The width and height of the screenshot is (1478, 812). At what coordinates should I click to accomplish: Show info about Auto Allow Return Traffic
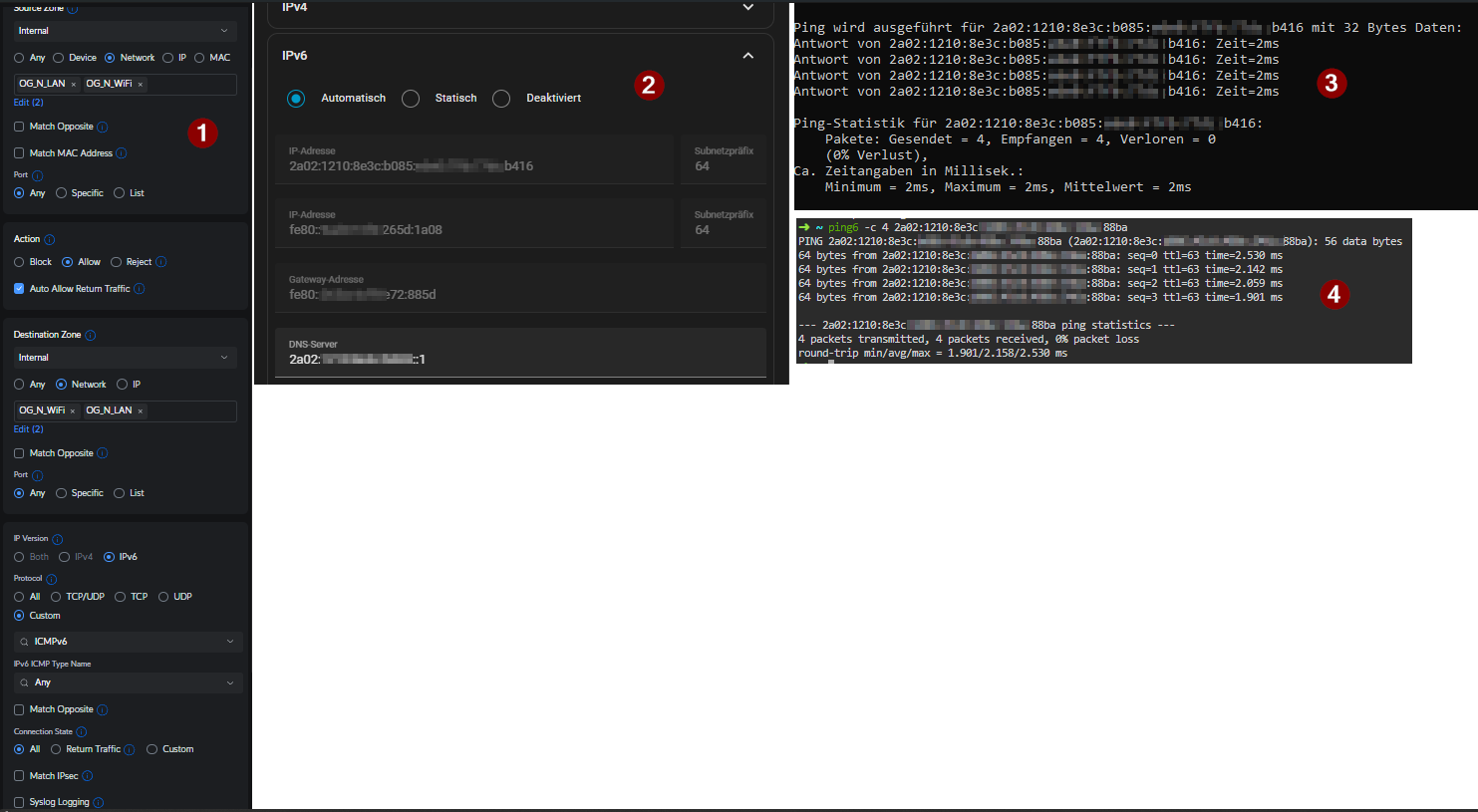point(140,289)
